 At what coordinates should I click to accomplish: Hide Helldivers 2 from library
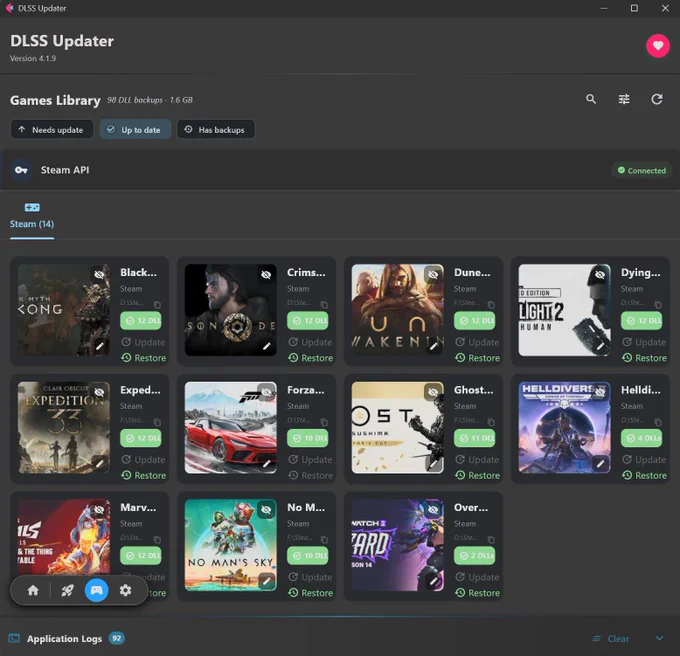tap(600, 392)
